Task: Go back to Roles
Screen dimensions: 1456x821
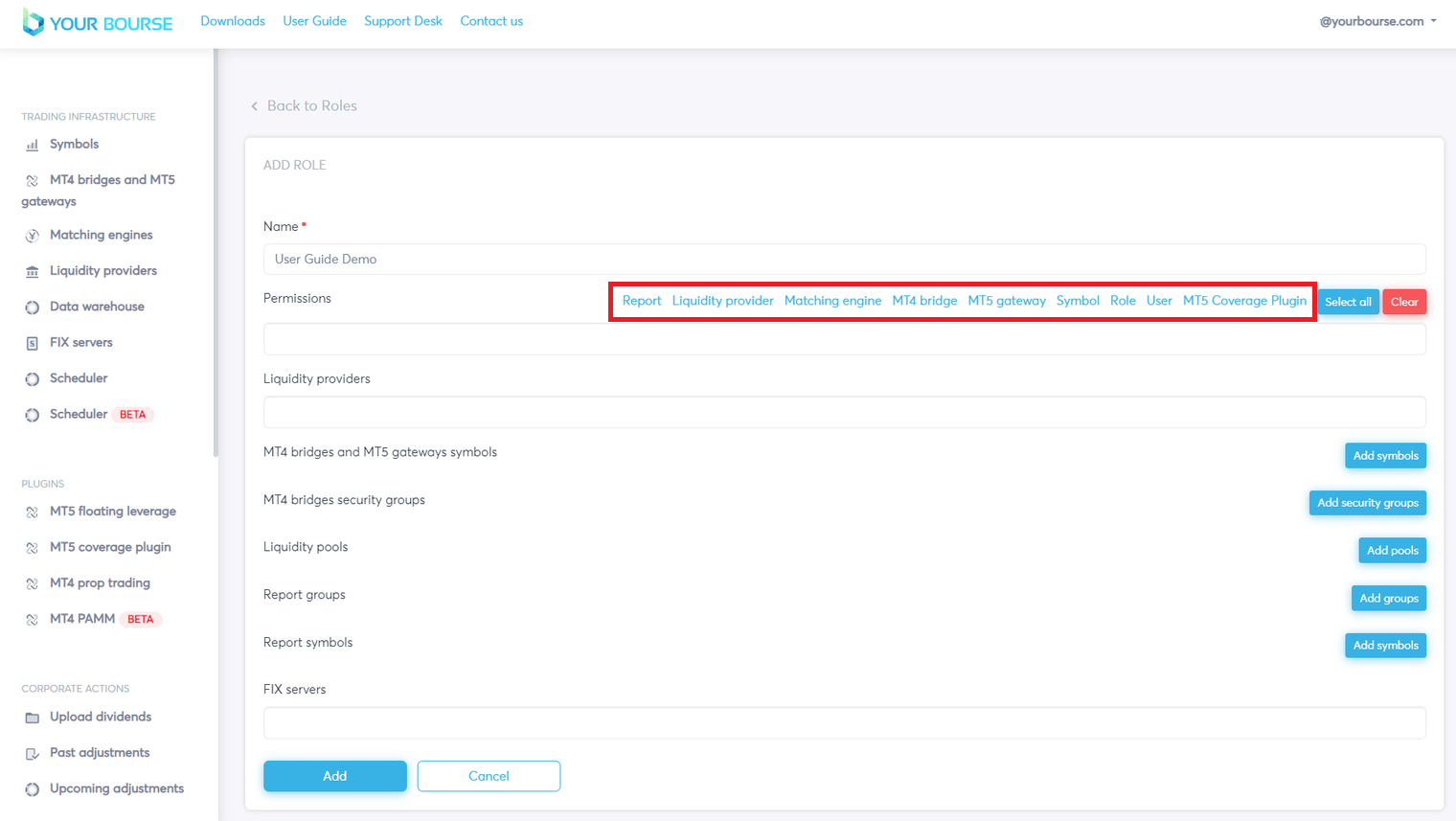Action: 311,105
